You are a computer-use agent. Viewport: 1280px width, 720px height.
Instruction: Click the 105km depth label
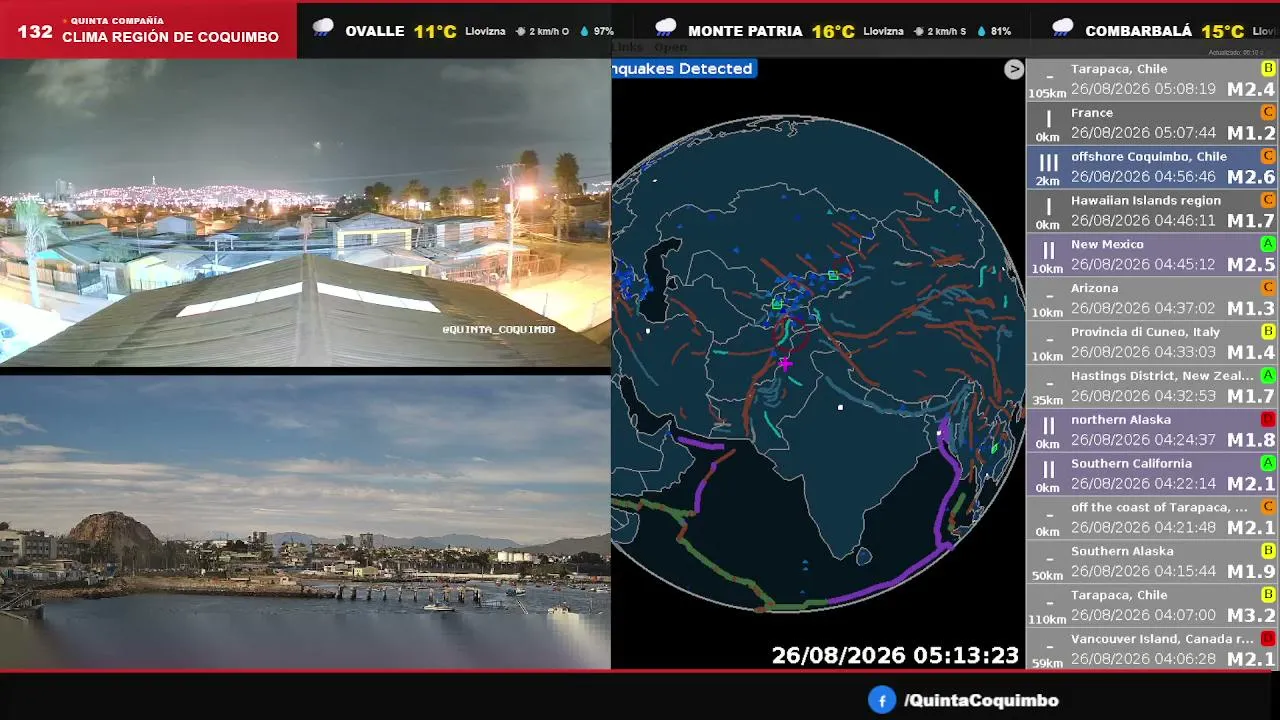(1047, 93)
